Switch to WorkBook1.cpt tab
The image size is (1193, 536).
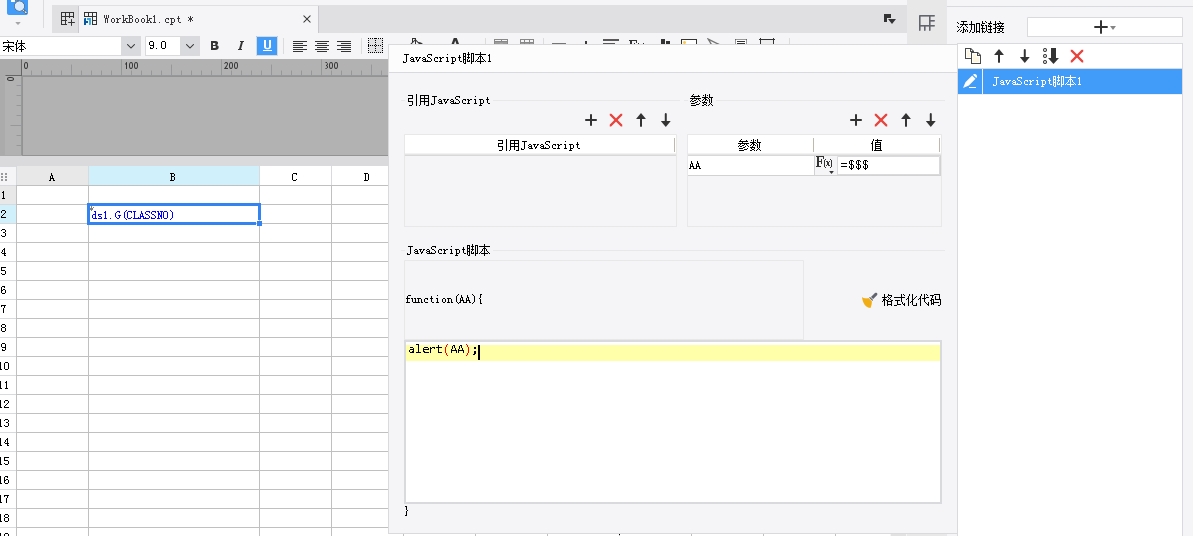pyautogui.click(x=148, y=19)
